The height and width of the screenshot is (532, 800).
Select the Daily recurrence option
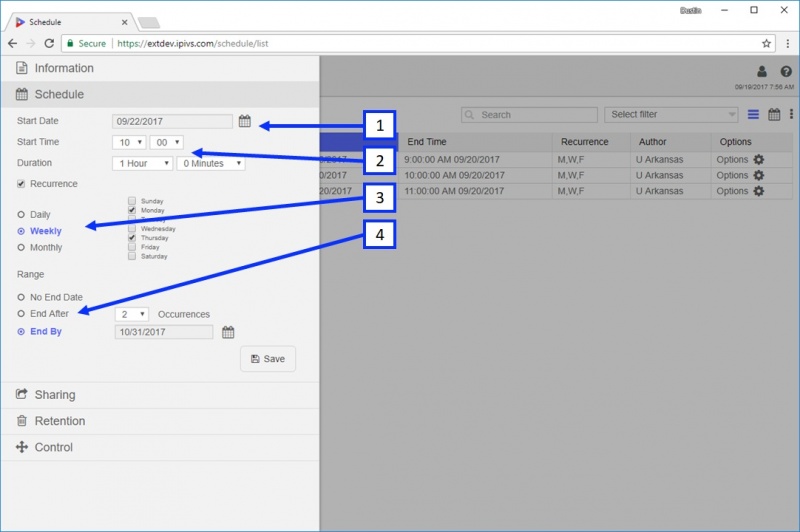coord(21,215)
